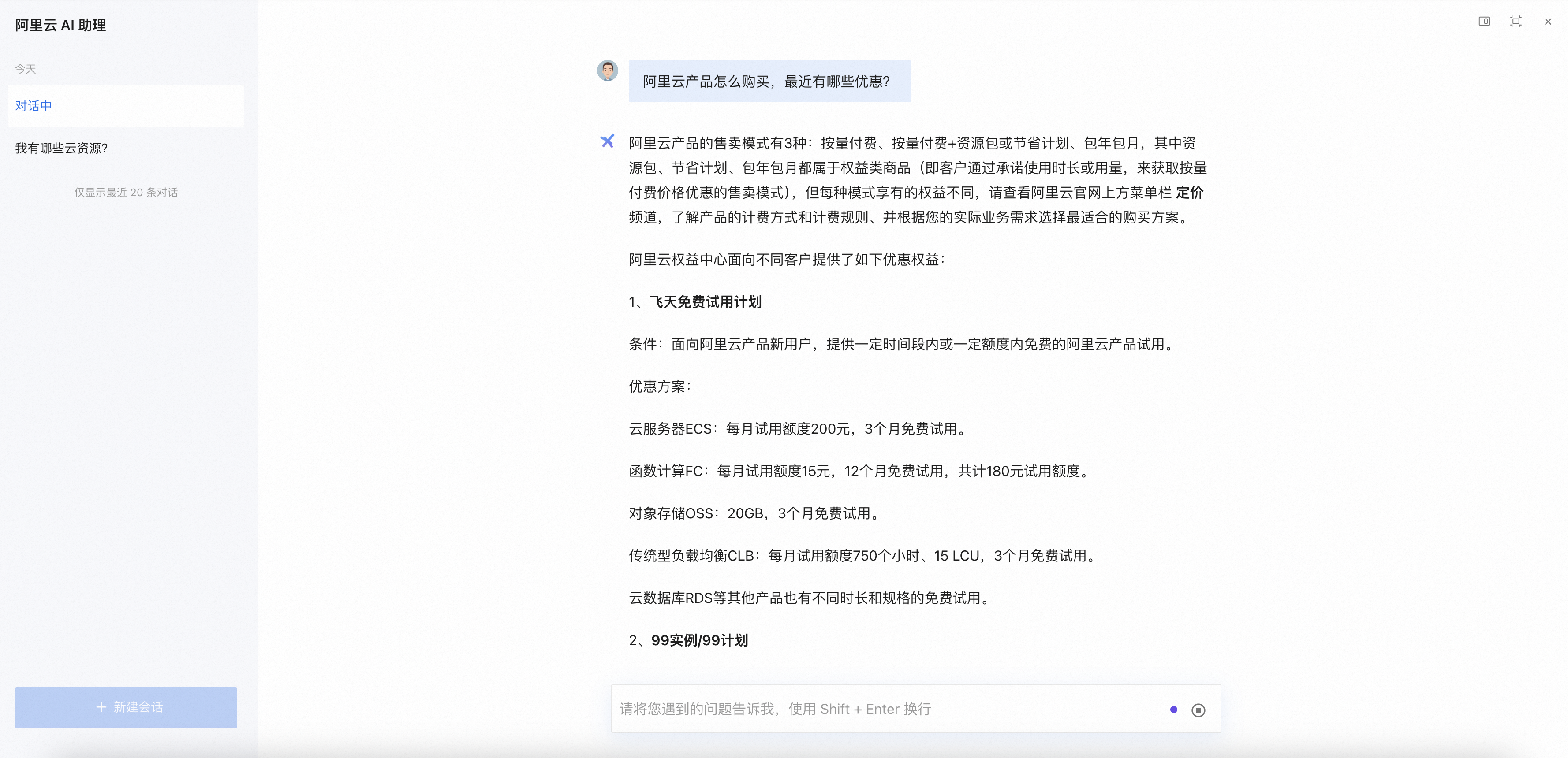Click the user question bubble about 优惠

pyautogui.click(x=769, y=81)
